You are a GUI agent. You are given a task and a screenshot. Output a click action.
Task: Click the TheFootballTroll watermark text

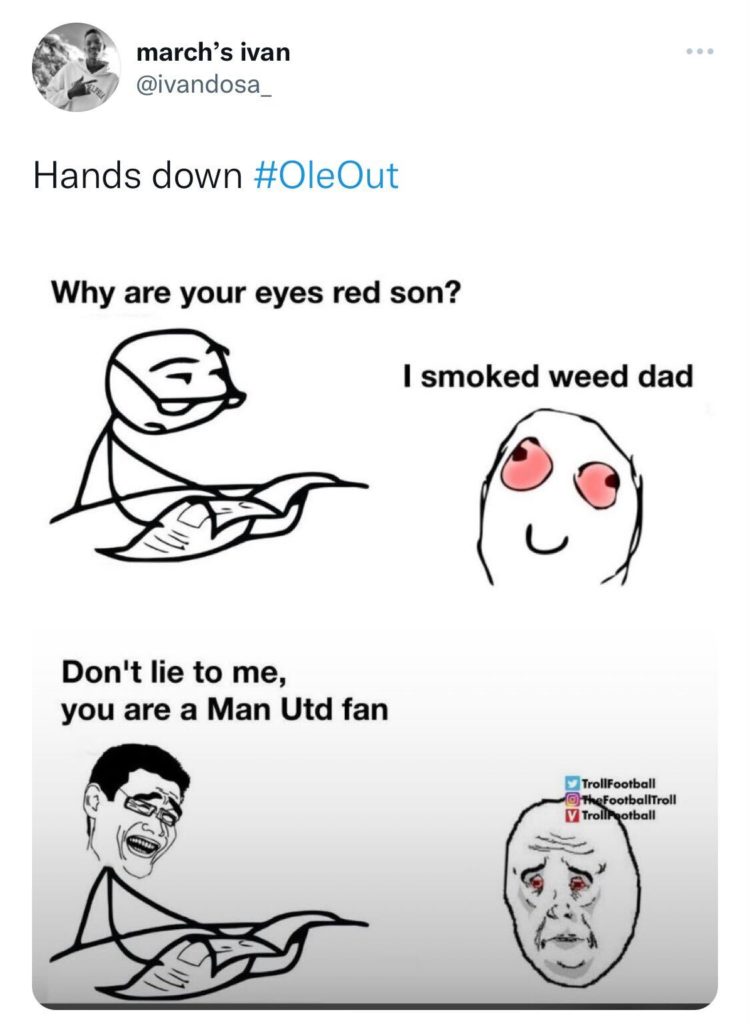(x=629, y=799)
